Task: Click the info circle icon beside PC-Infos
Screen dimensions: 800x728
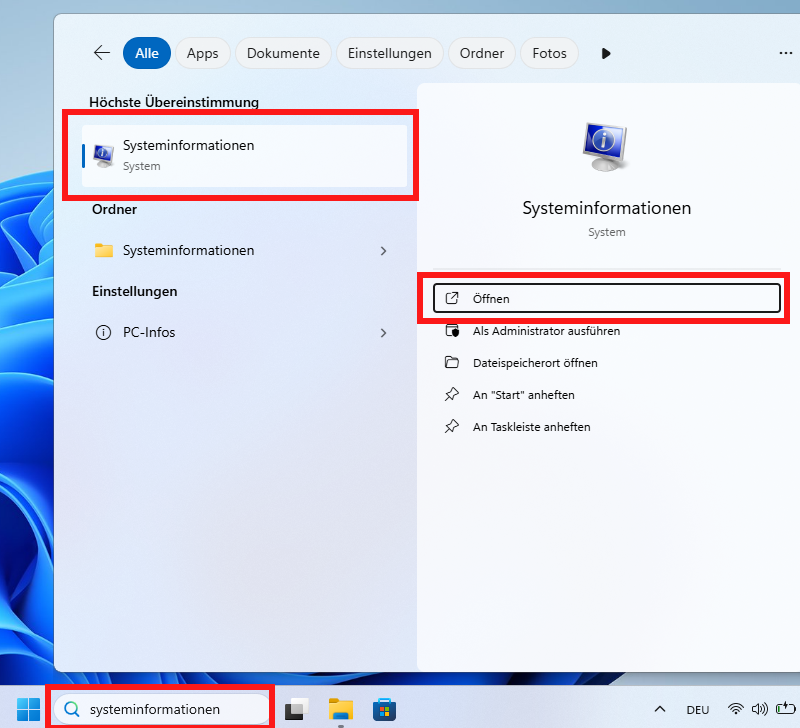Action: click(104, 333)
